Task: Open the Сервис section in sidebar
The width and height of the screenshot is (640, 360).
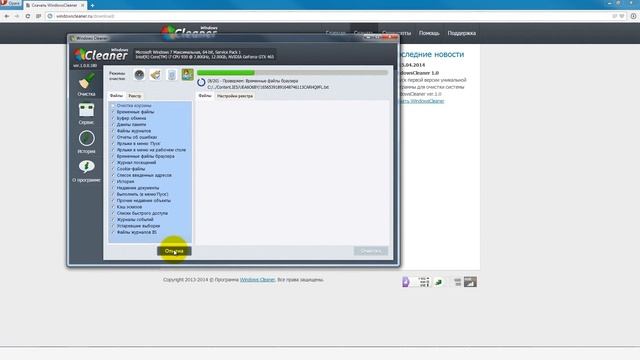Action: point(86,113)
